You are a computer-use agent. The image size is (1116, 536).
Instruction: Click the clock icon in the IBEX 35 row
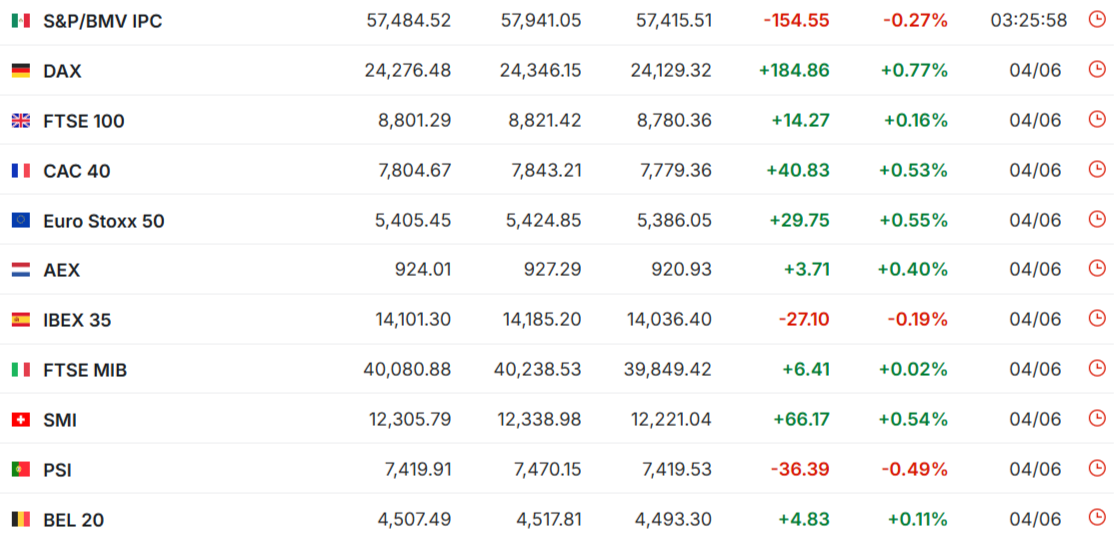[x=1097, y=318]
